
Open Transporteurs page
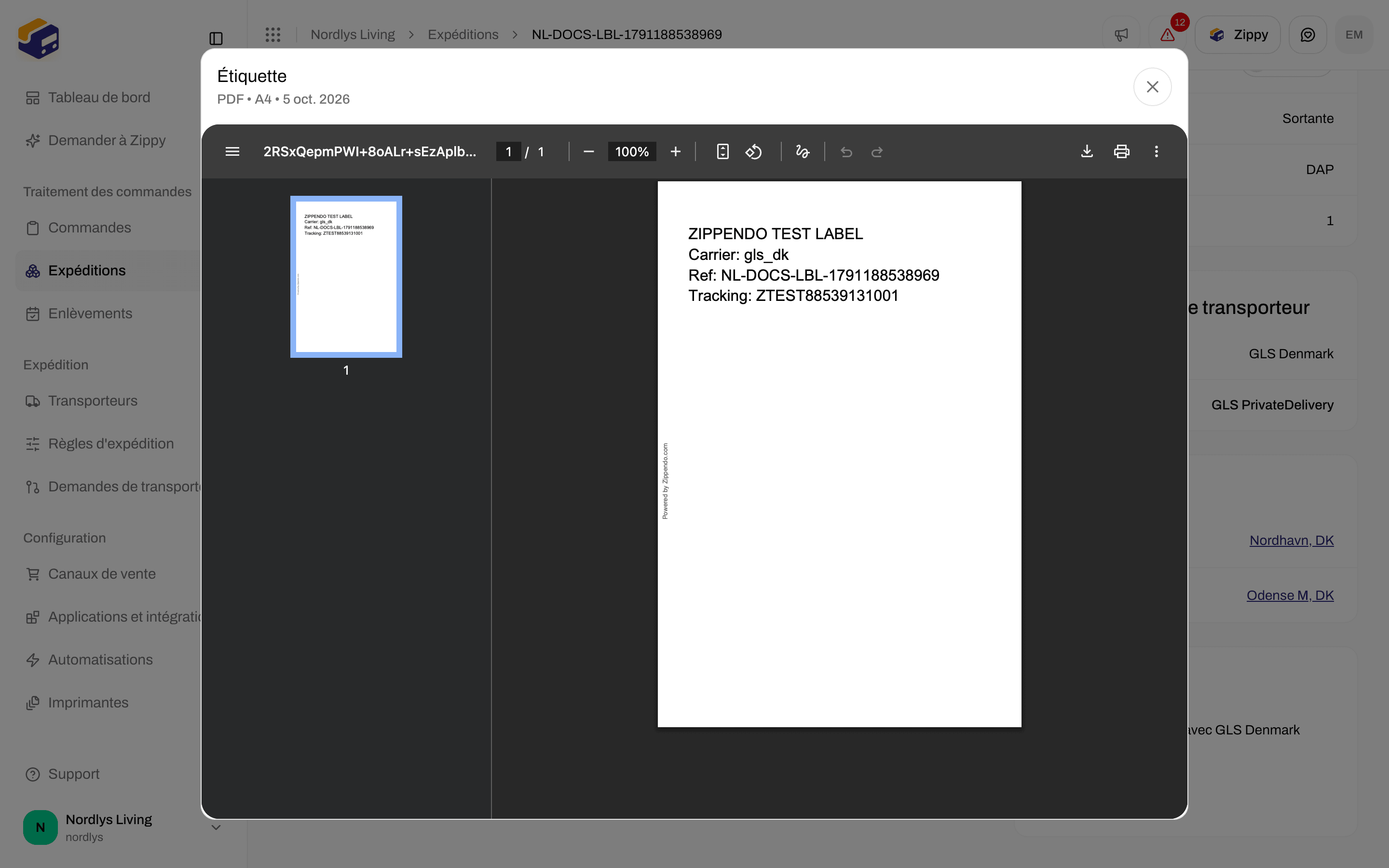[93, 401]
